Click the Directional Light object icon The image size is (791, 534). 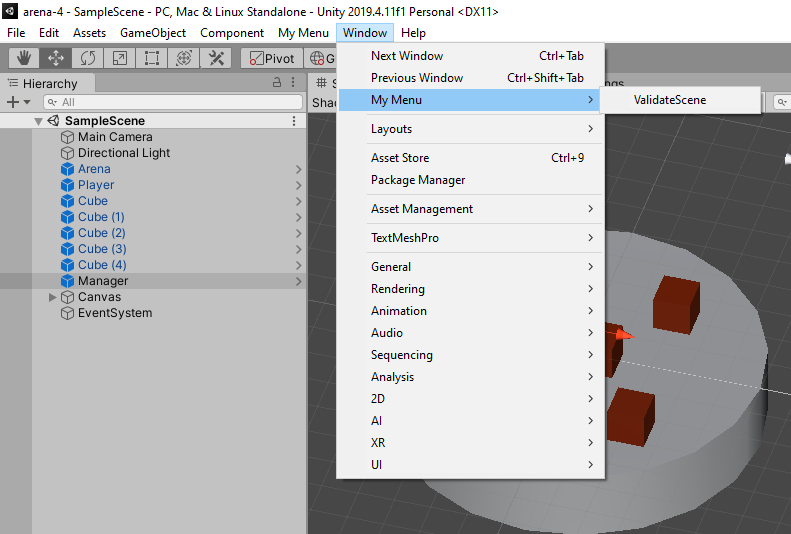pyautogui.click(x=67, y=153)
